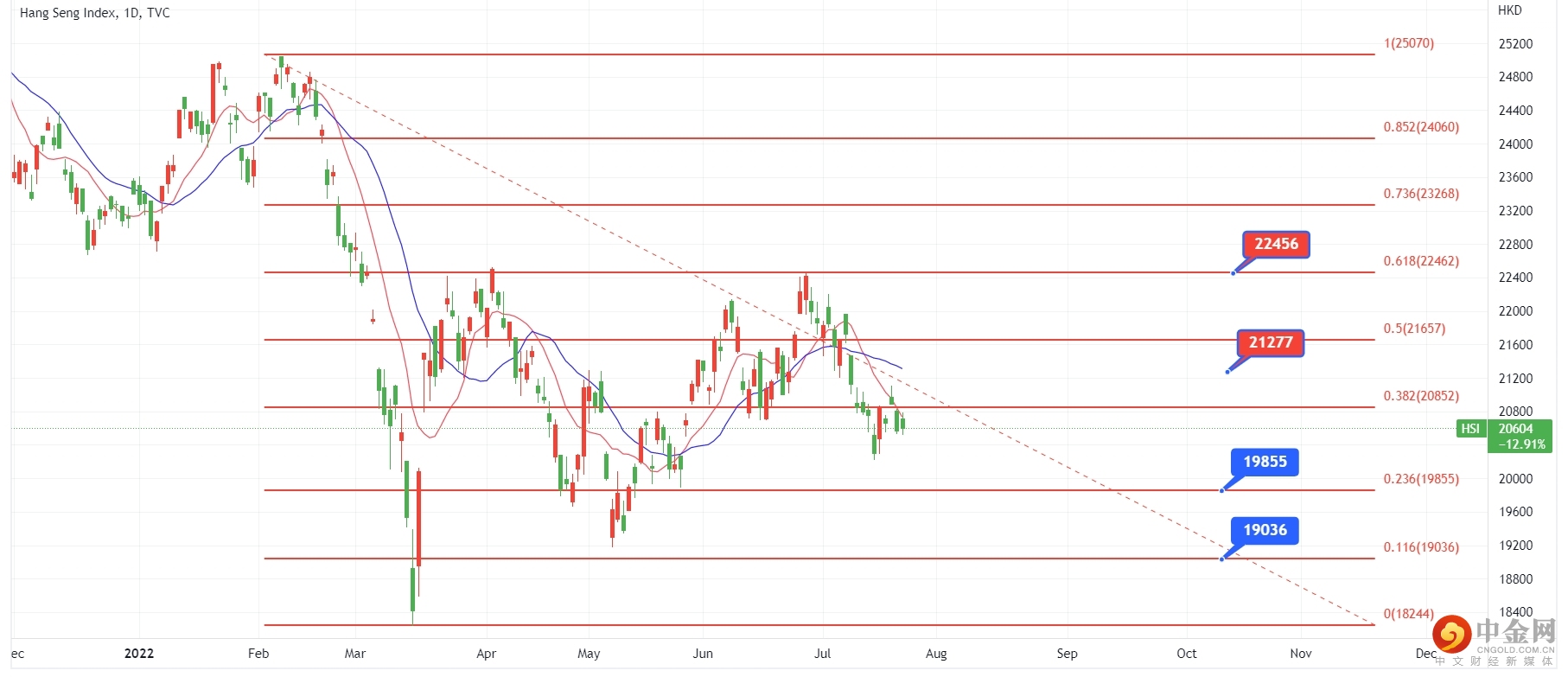Select the 18800 price axis value
Image resolution: width=1568 pixels, height=677 pixels.
point(1515,579)
